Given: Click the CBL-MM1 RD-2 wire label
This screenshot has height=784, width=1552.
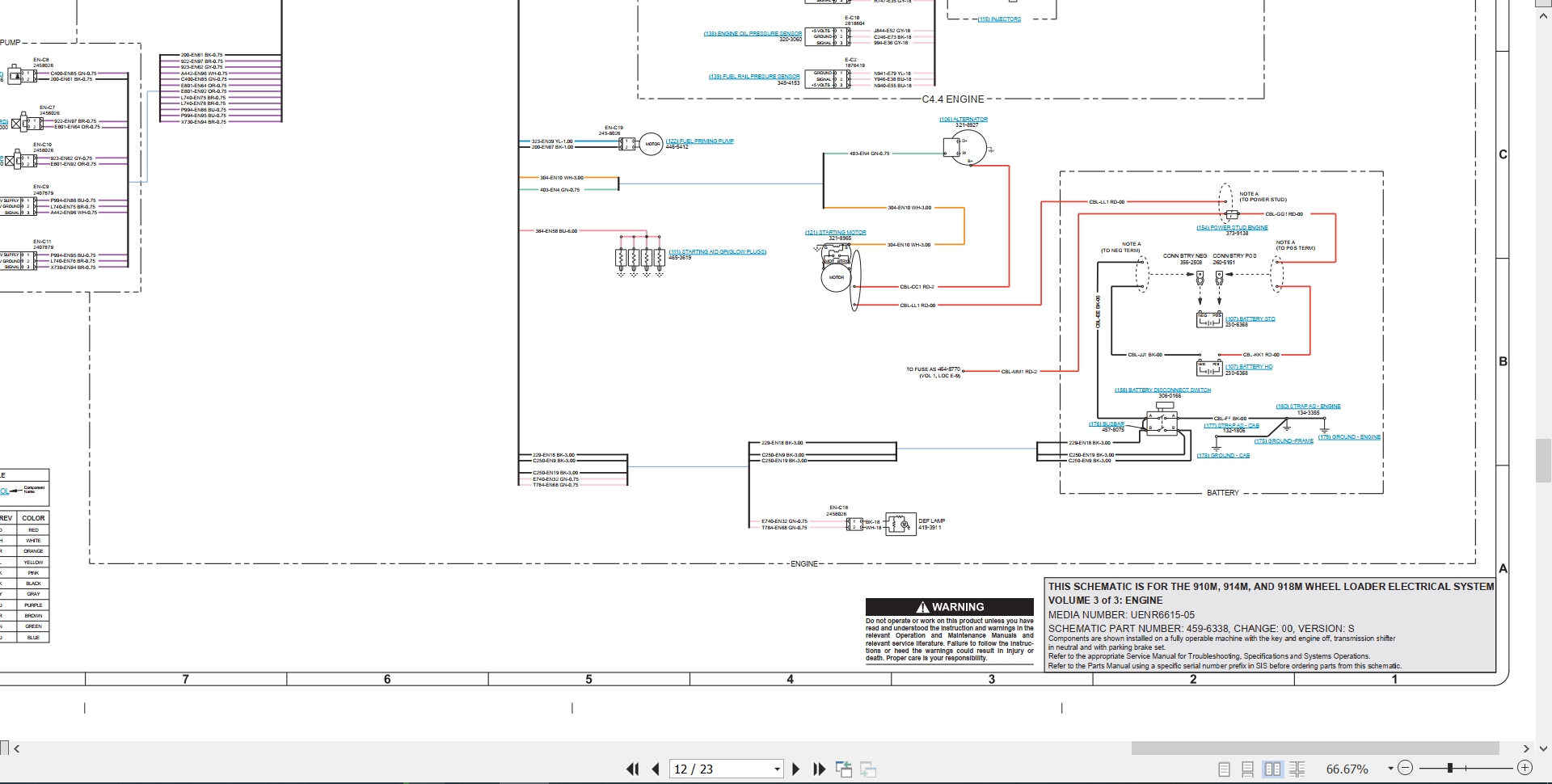Looking at the screenshot, I should click(x=1019, y=372).
